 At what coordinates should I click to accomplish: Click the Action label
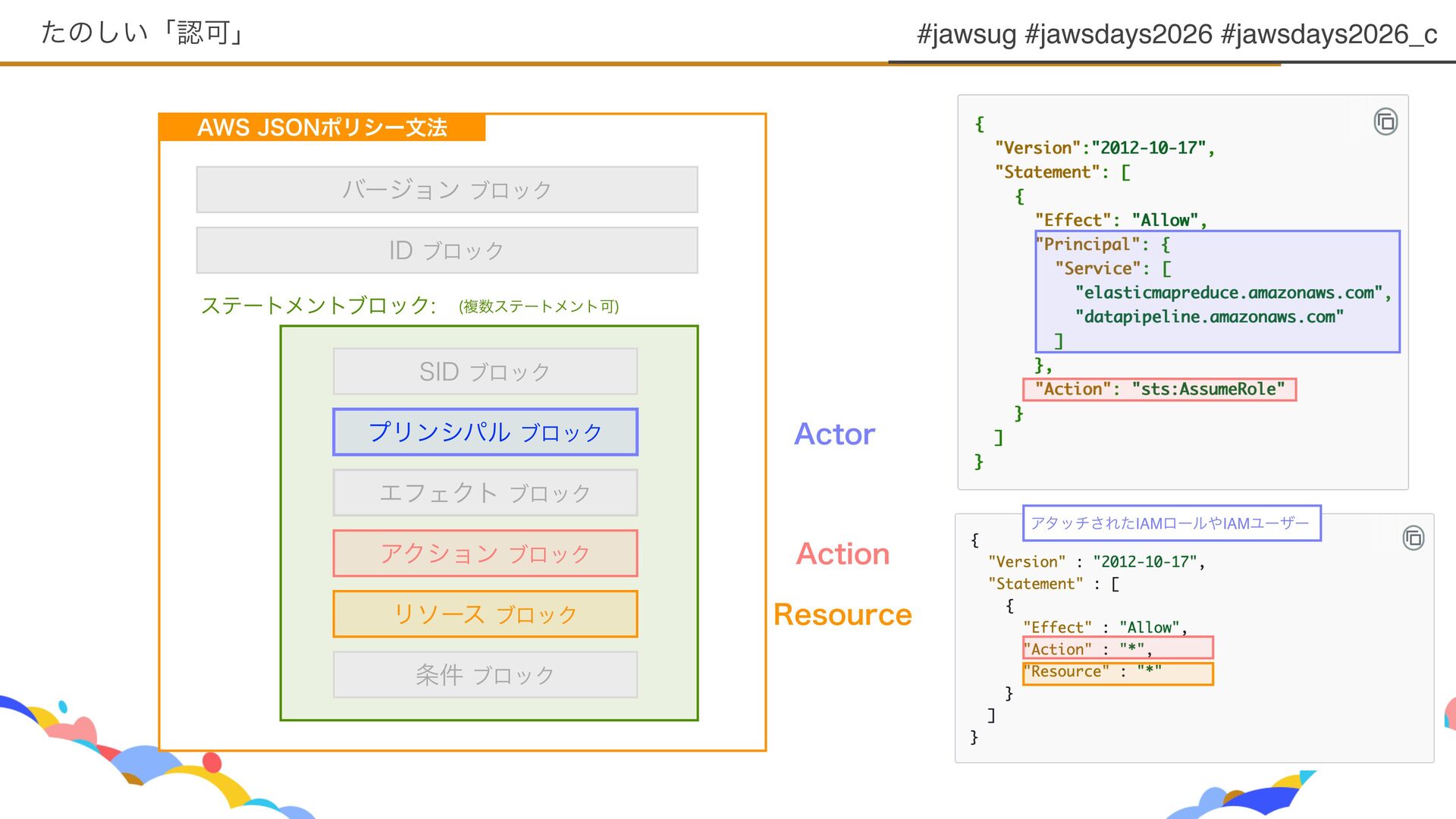point(843,554)
